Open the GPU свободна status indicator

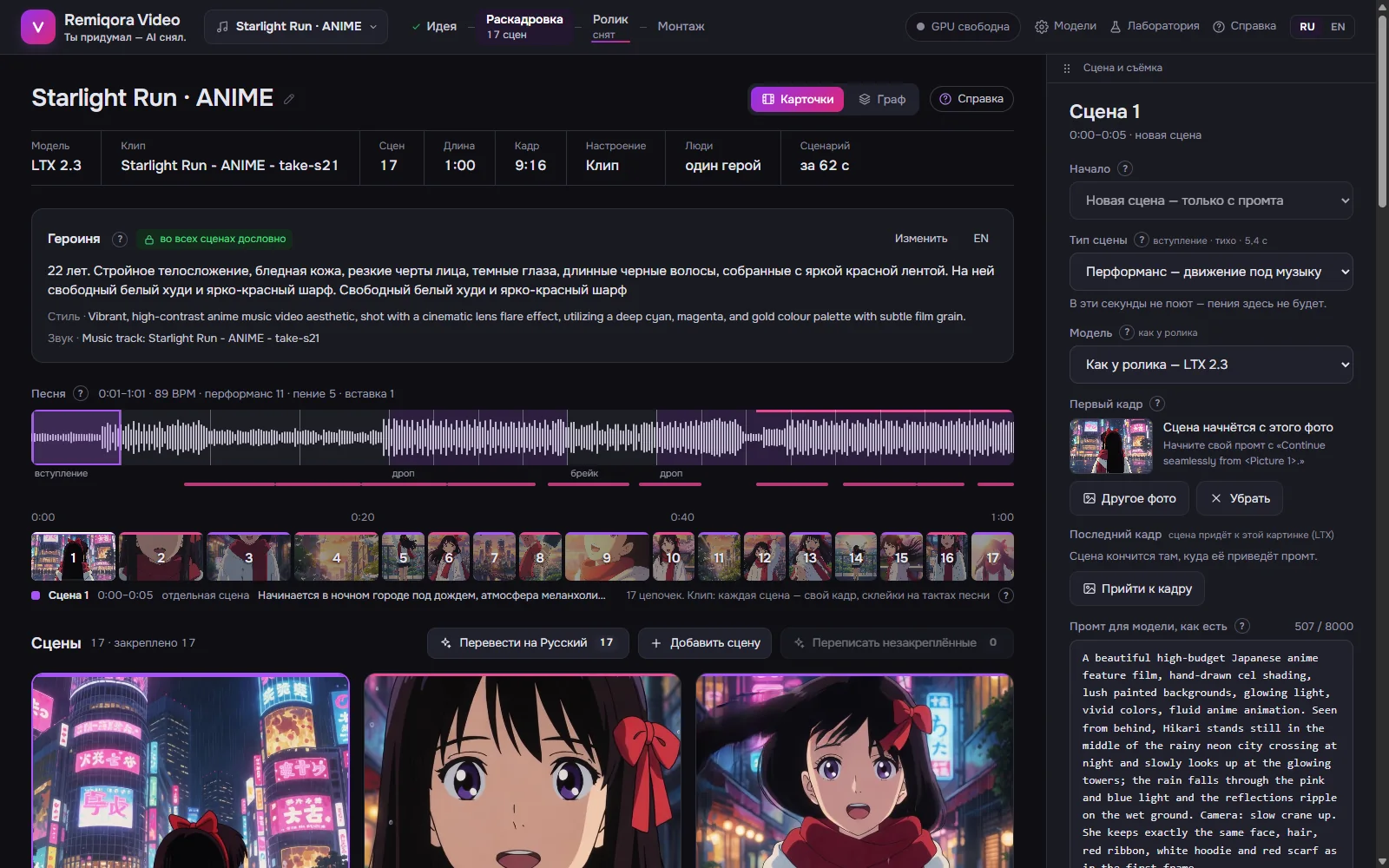tap(963, 27)
